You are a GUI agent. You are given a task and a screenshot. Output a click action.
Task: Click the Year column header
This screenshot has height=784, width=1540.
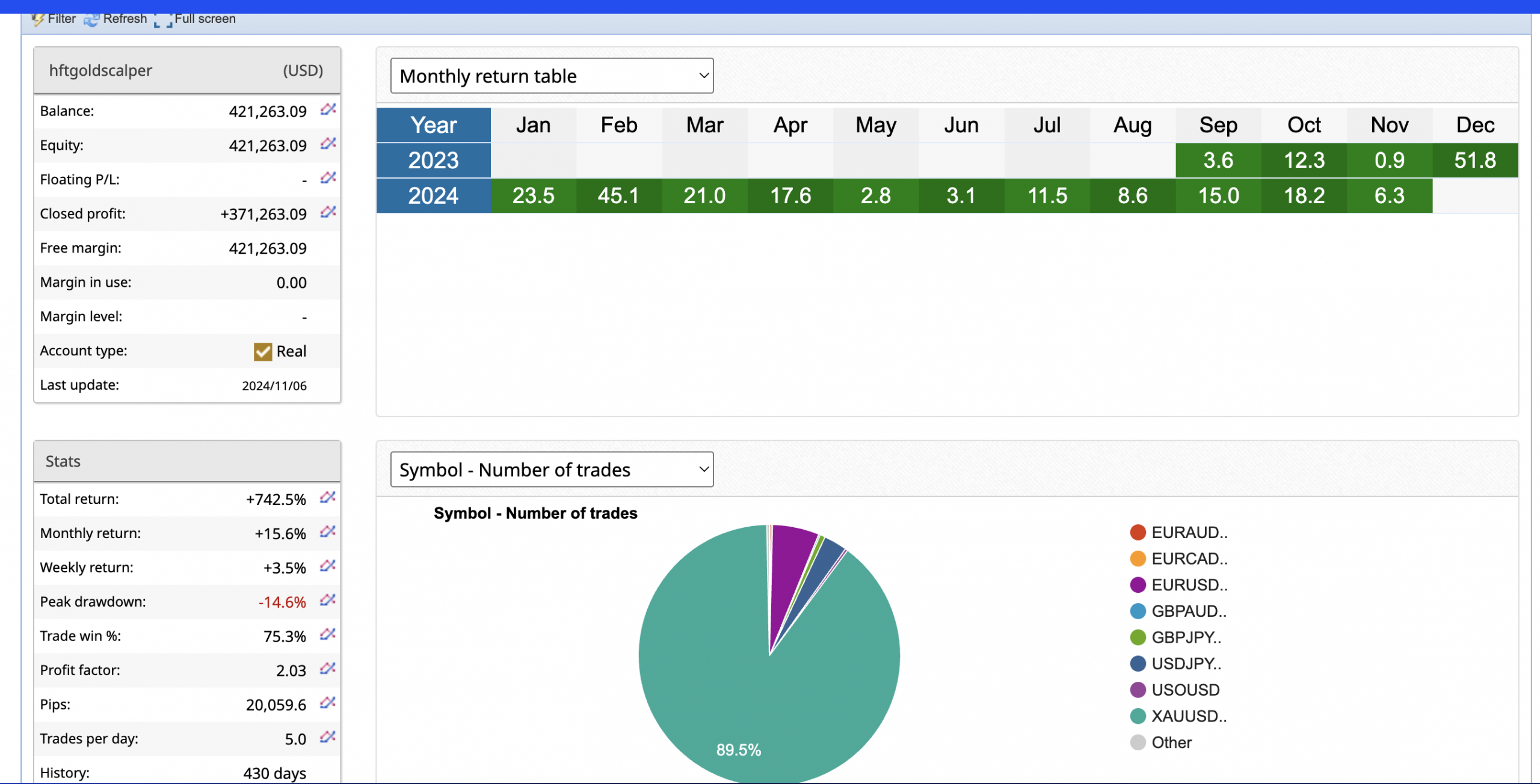(x=434, y=125)
